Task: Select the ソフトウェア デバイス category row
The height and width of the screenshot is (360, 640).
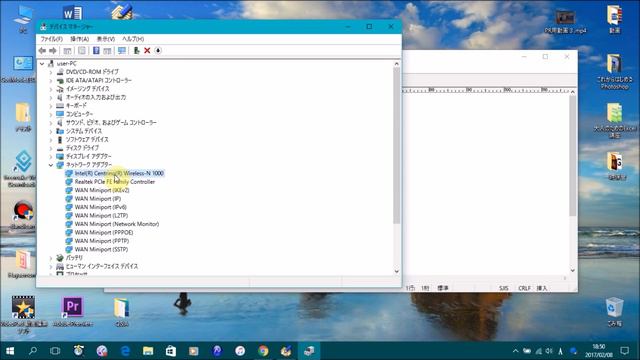Action: (87, 140)
